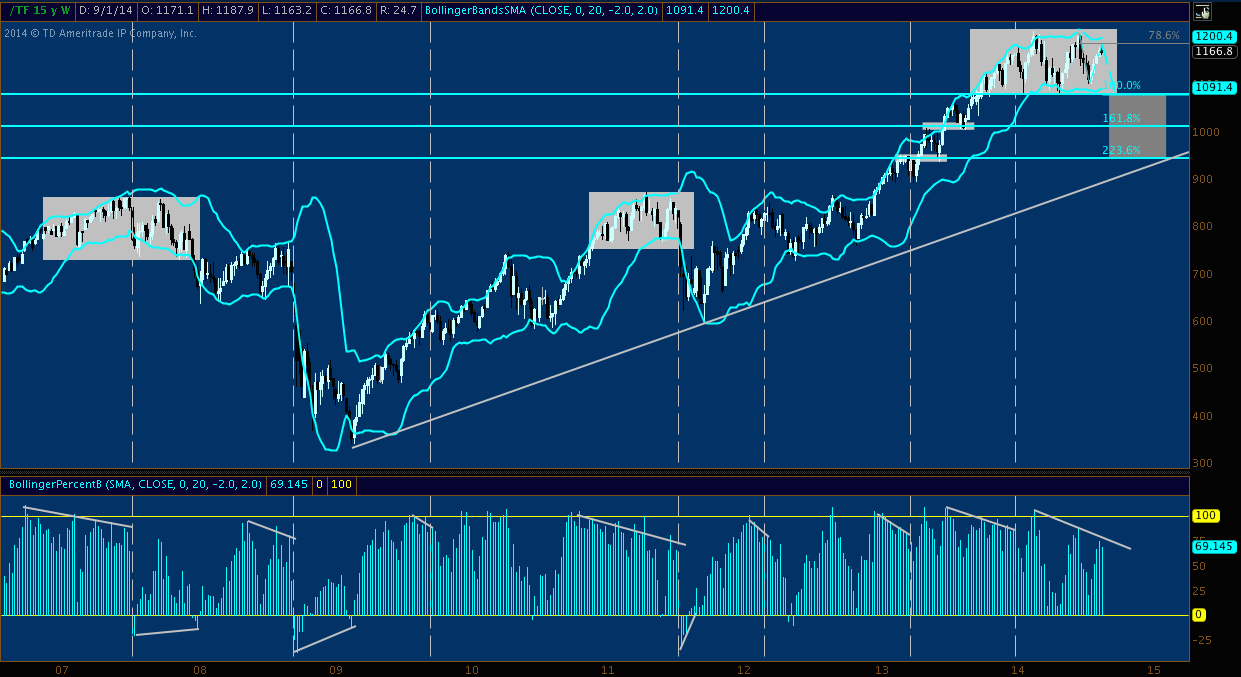Click the 0 level bubble on PercentB axis
The width and height of the screenshot is (1241, 677).
1200,615
